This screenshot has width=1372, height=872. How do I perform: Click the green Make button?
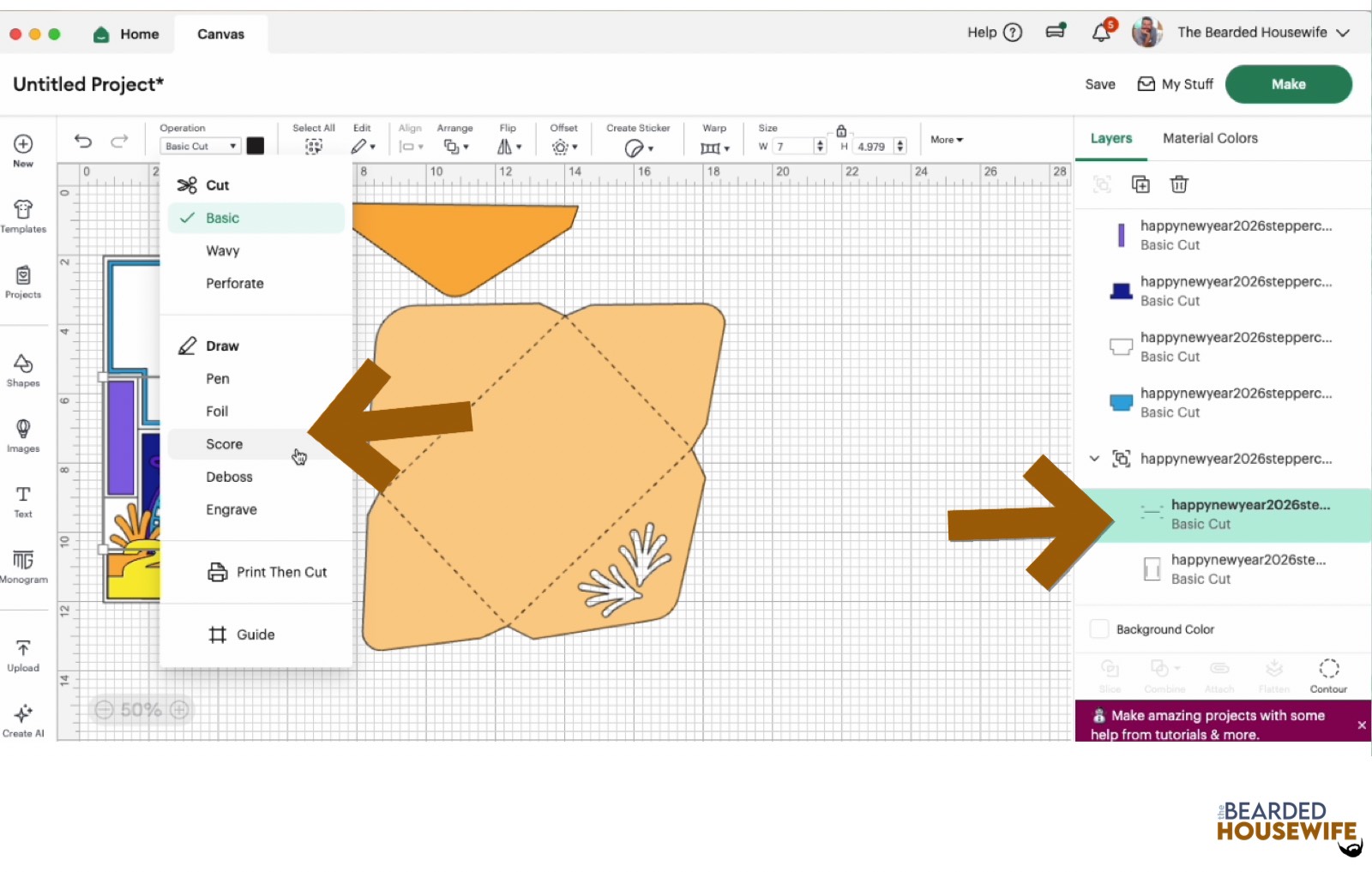coord(1288,84)
